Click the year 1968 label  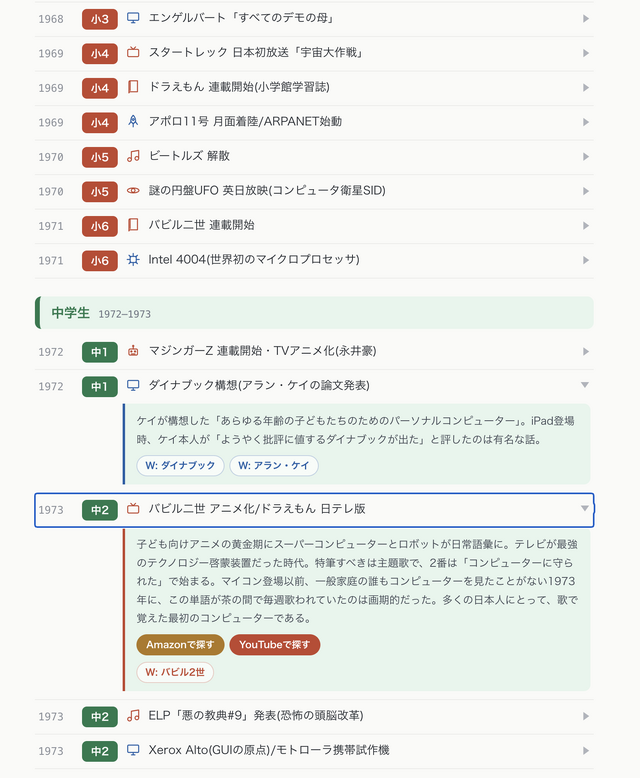pos(51,19)
